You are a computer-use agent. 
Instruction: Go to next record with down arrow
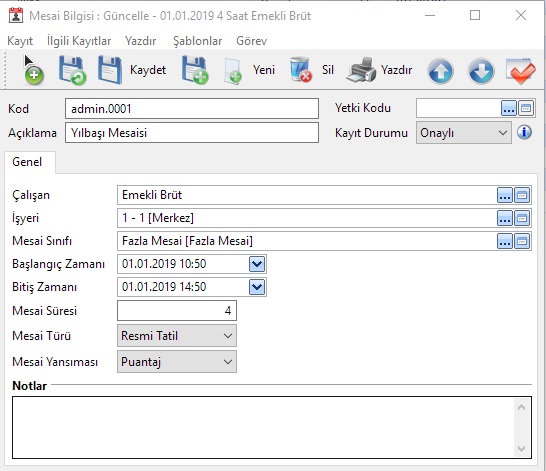click(481, 71)
